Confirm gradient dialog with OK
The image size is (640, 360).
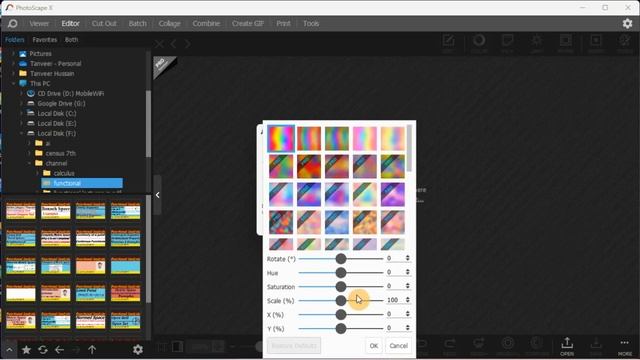point(374,346)
